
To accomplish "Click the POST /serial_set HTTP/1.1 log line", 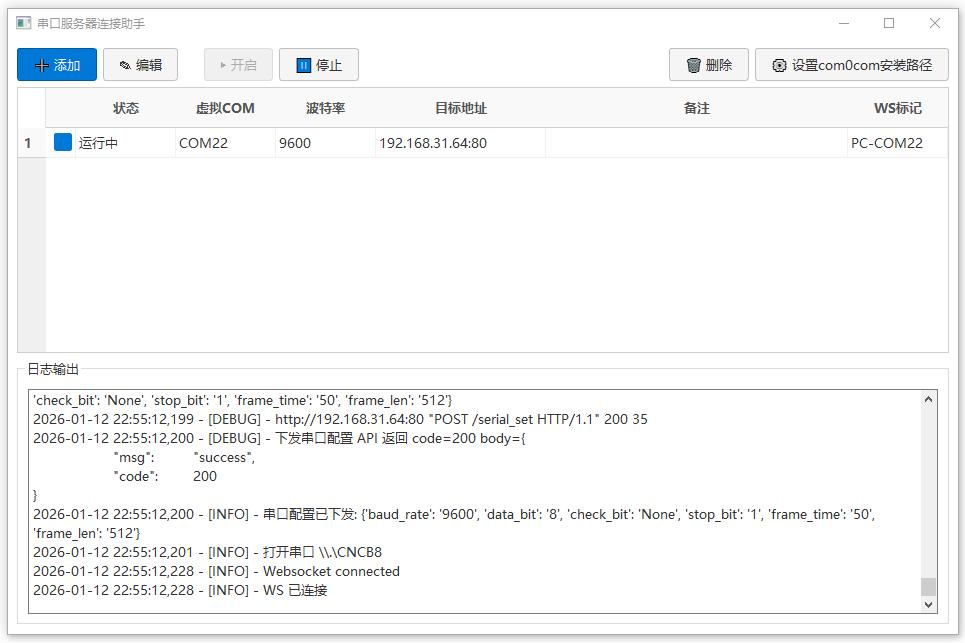I will pos(340,419).
